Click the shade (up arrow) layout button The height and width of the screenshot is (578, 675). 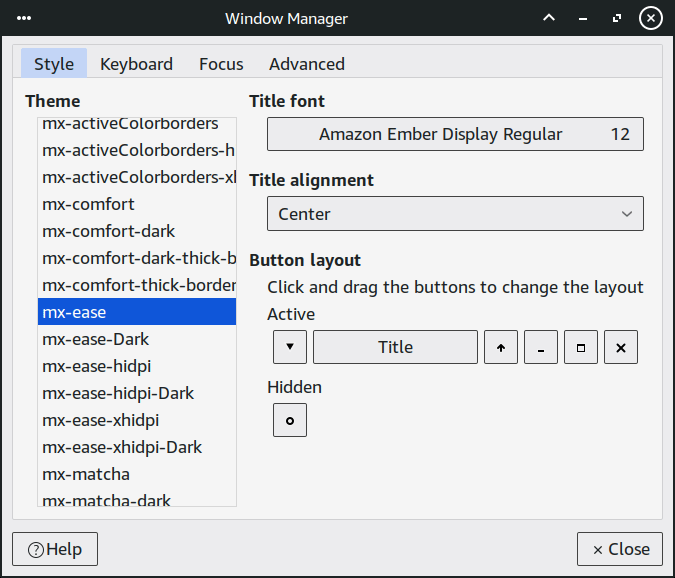500,347
